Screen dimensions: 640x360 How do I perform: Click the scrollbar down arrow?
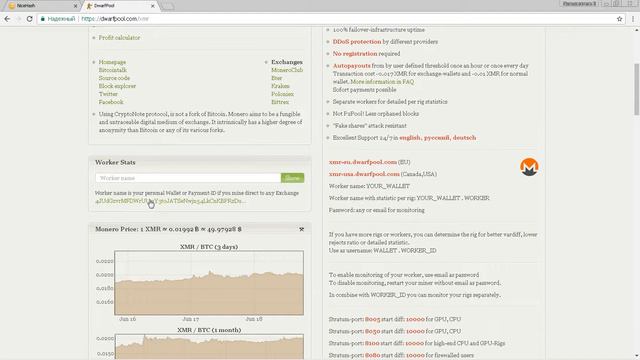pos(636,356)
